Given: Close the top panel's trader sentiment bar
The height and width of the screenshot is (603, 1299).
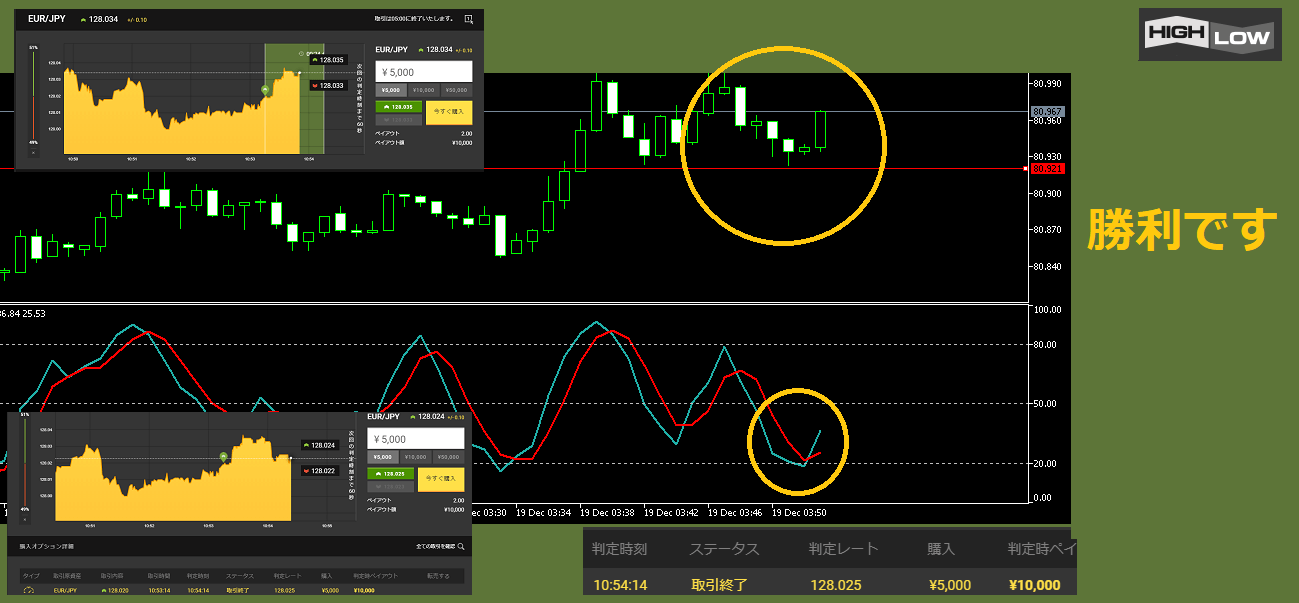Looking at the screenshot, I should coord(33,153).
